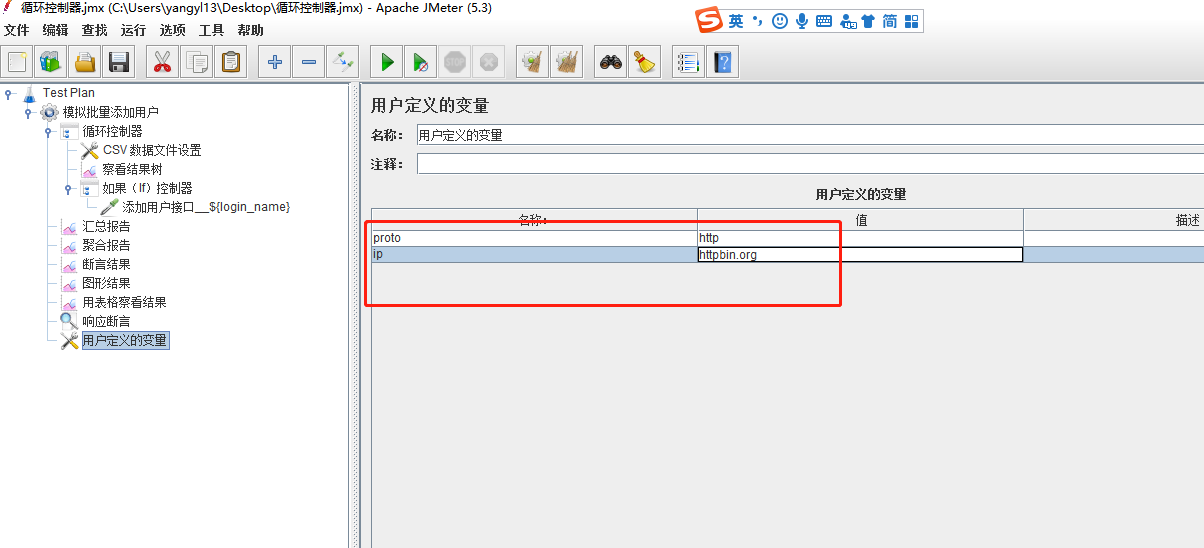1204x548 pixels.
Task: Collapse the Test Plan tree node handle
Action: [x=9, y=93]
